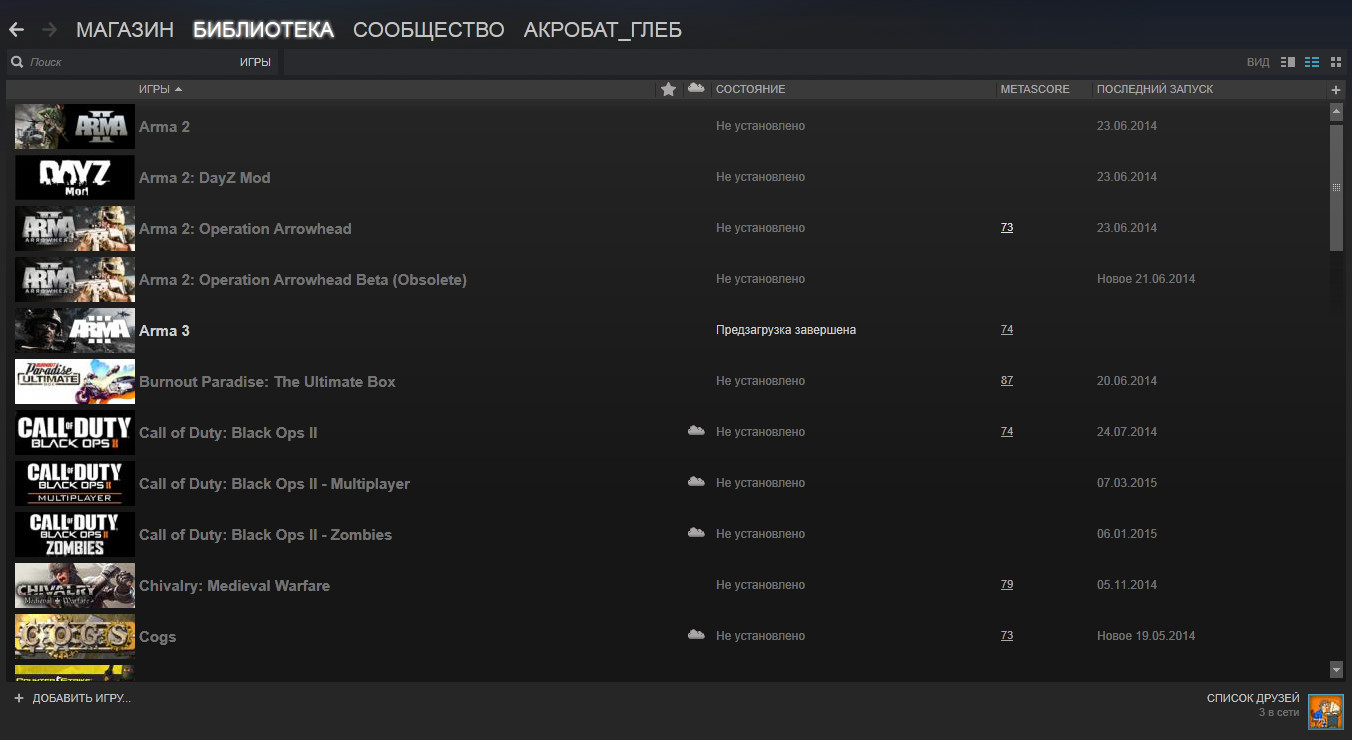The image size is (1352, 740).
Task: Go back with the left arrow
Action: pos(16,30)
